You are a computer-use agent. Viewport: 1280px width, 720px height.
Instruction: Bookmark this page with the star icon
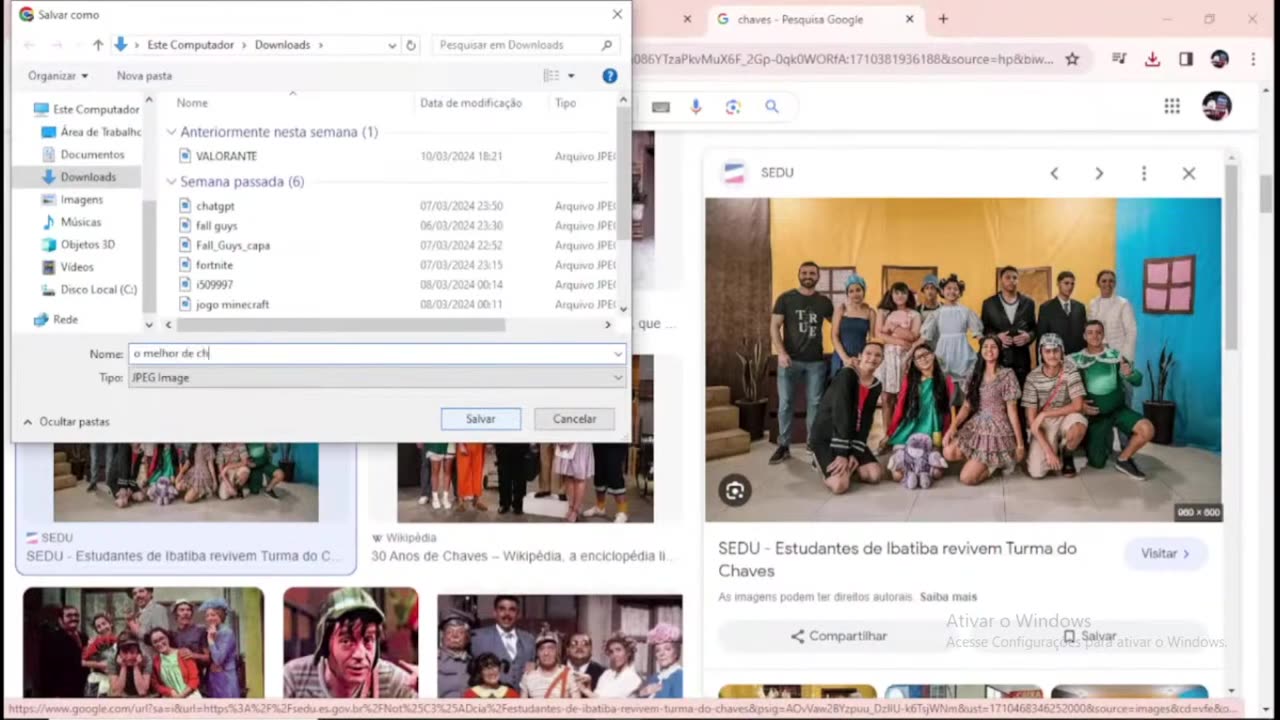[1072, 59]
